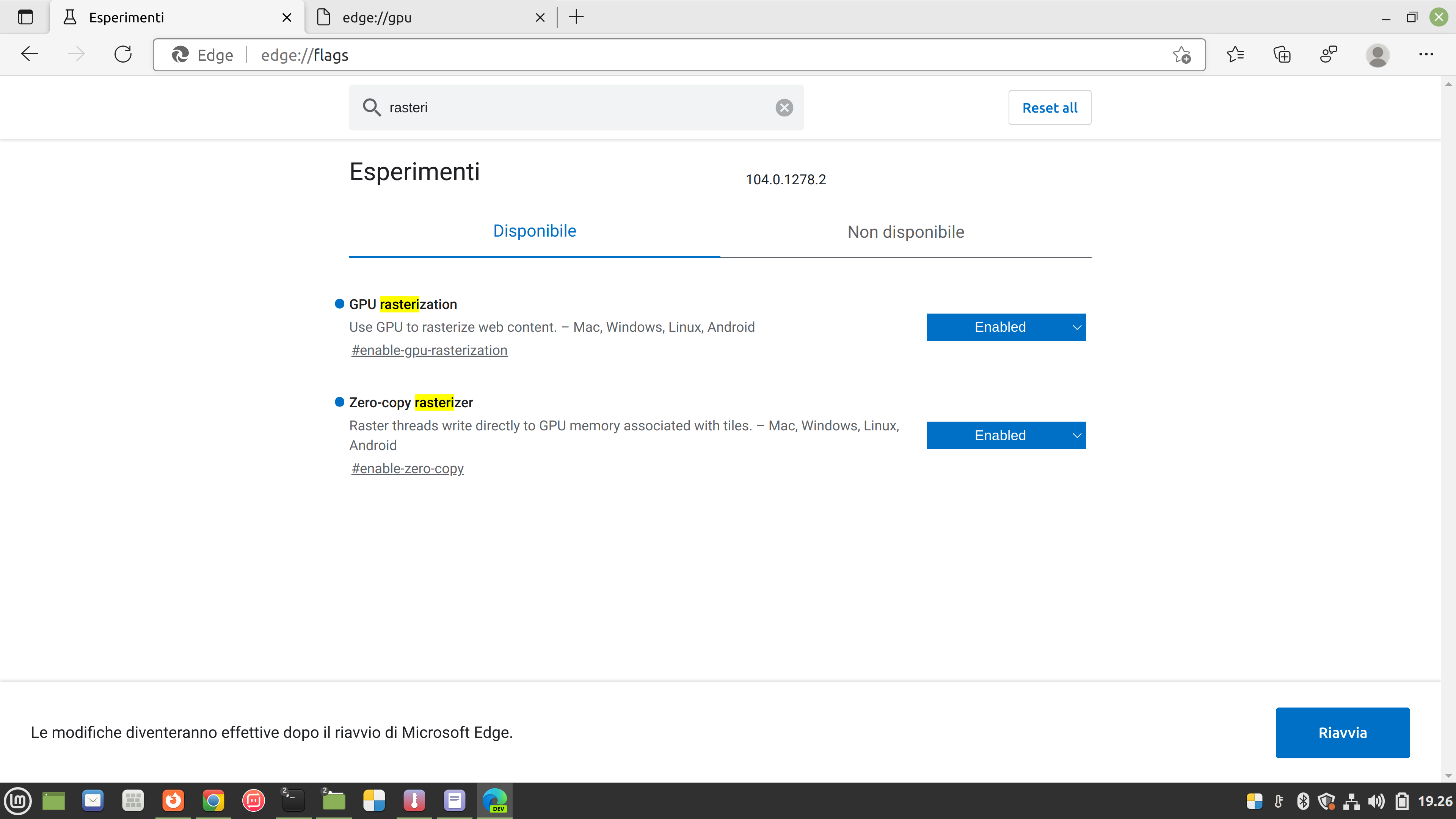
Task: Open Chrome from the taskbar
Action: tap(213, 800)
